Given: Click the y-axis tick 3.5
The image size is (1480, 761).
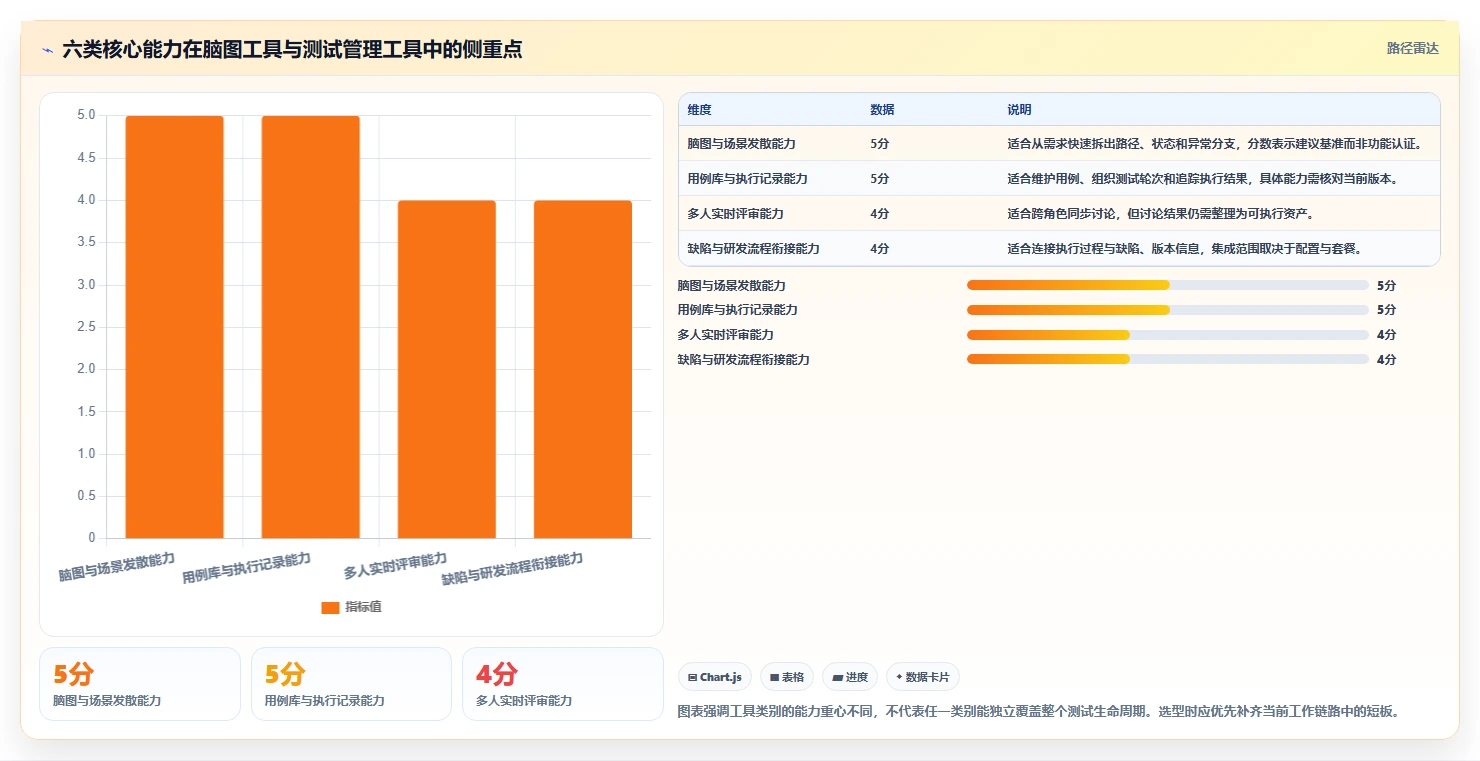Looking at the screenshot, I should [86, 242].
